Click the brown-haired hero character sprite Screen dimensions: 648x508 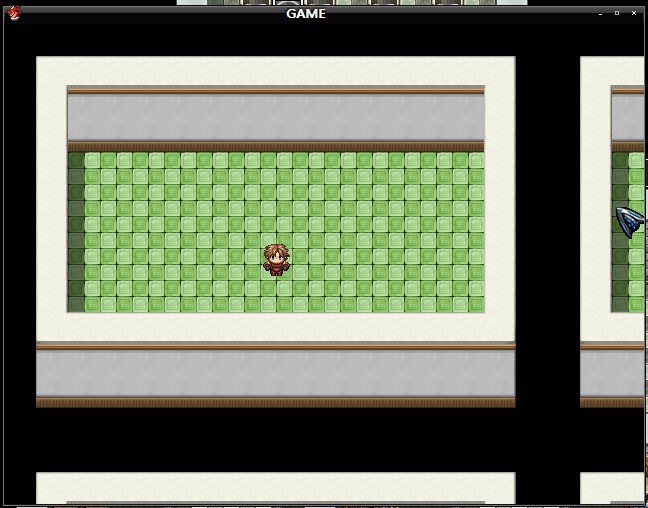coord(276,260)
